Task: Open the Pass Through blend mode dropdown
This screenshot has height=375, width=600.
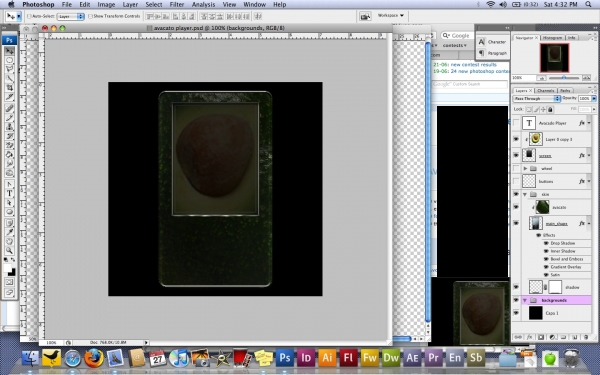Action: pos(536,99)
